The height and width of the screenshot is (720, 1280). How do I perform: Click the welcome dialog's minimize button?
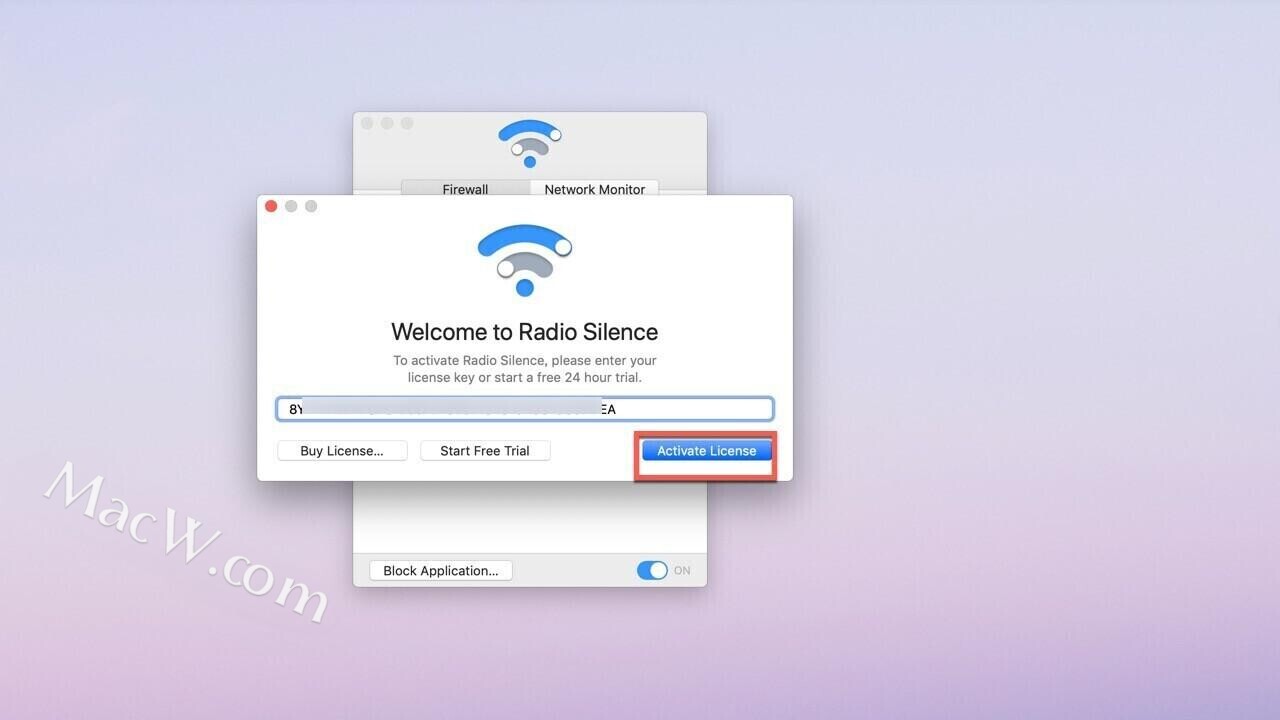(x=291, y=206)
